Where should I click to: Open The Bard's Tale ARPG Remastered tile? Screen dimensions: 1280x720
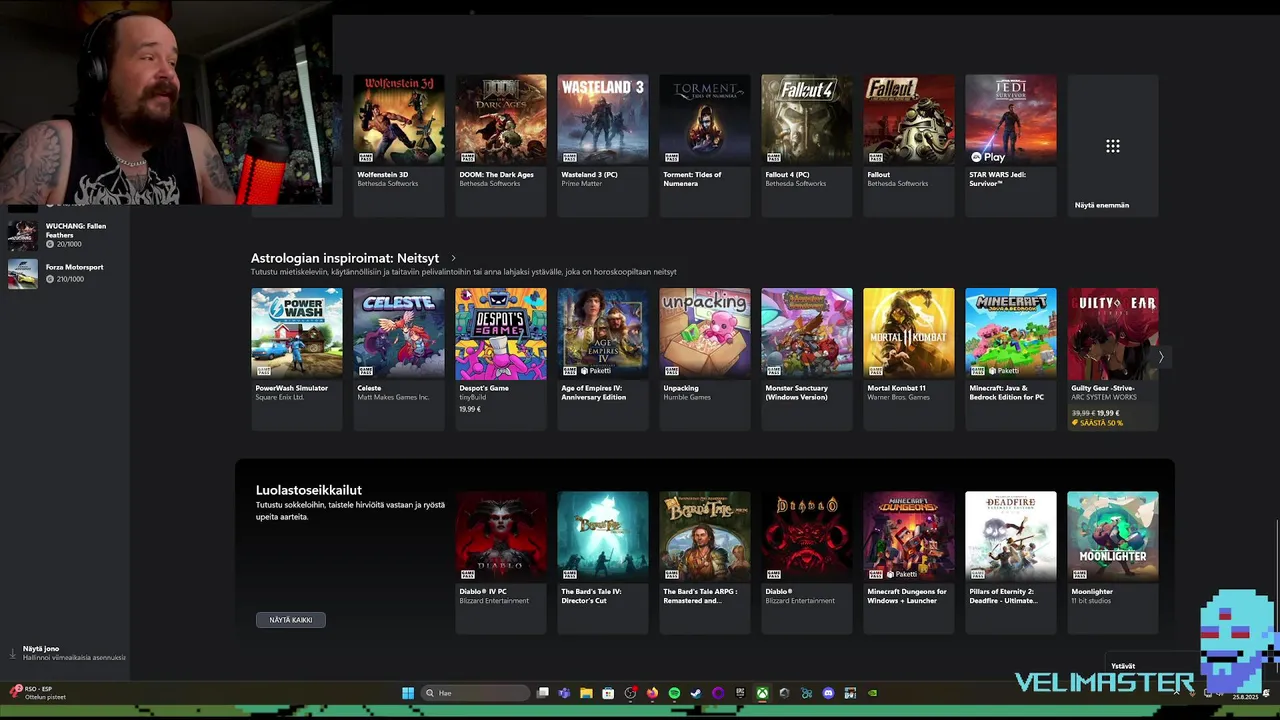[x=704, y=562]
